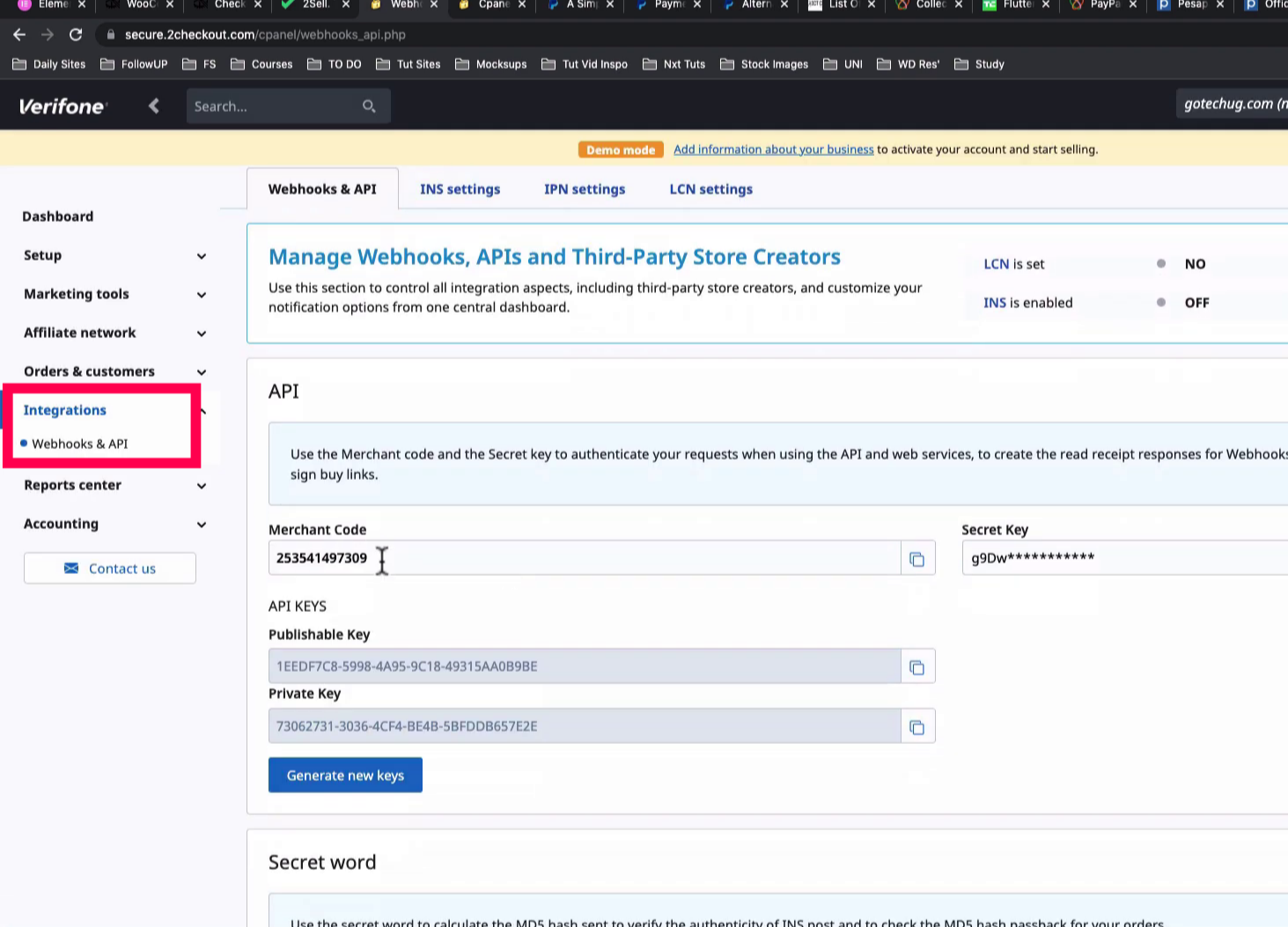Close the WooC browser tab
Image resolution: width=1288 pixels, height=927 pixels.
[x=170, y=4]
